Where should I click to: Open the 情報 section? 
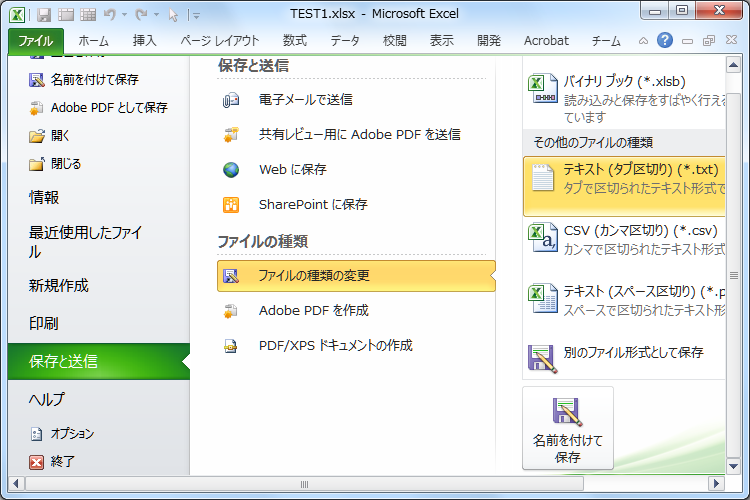point(44,197)
